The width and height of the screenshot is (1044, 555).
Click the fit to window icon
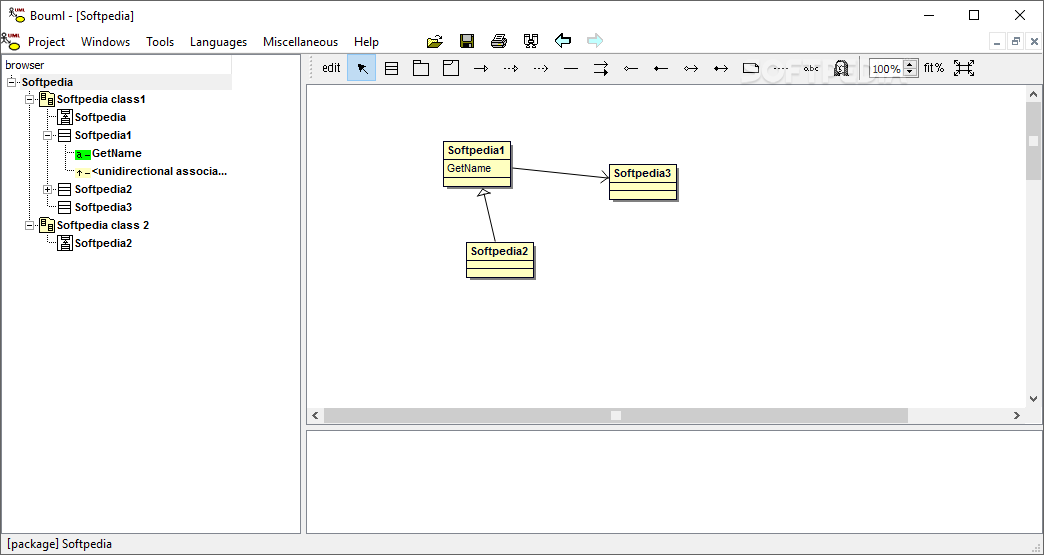(963, 68)
